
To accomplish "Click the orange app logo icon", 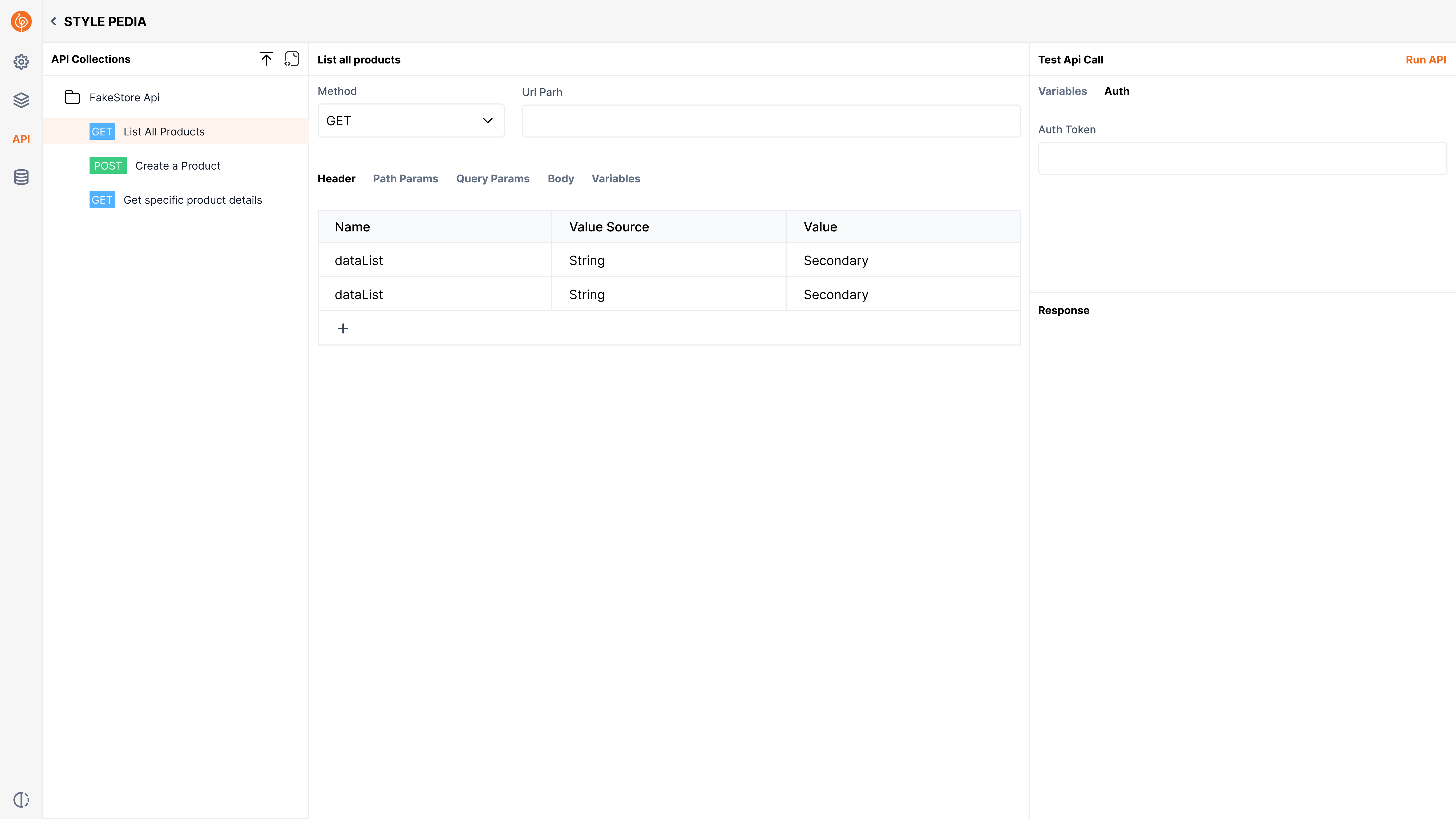I will (x=21, y=22).
